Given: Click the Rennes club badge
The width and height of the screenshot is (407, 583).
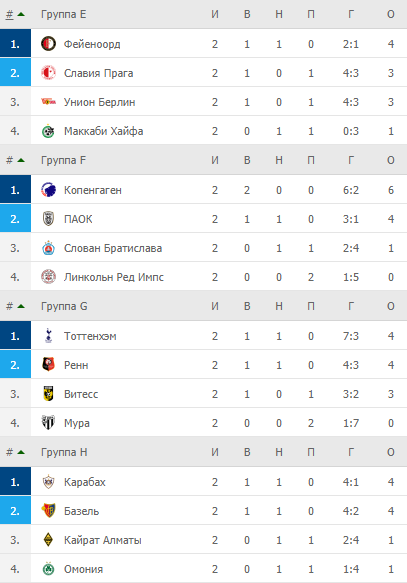Looking at the screenshot, I should click(48, 365).
